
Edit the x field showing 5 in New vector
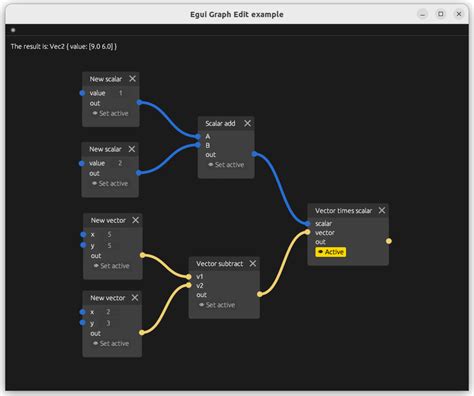click(x=109, y=234)
